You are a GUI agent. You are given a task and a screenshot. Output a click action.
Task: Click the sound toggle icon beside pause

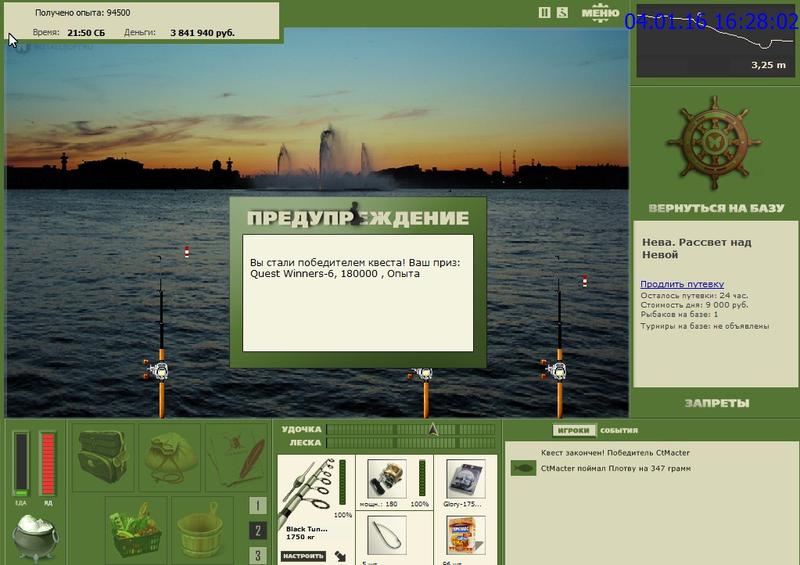[562, 13]
